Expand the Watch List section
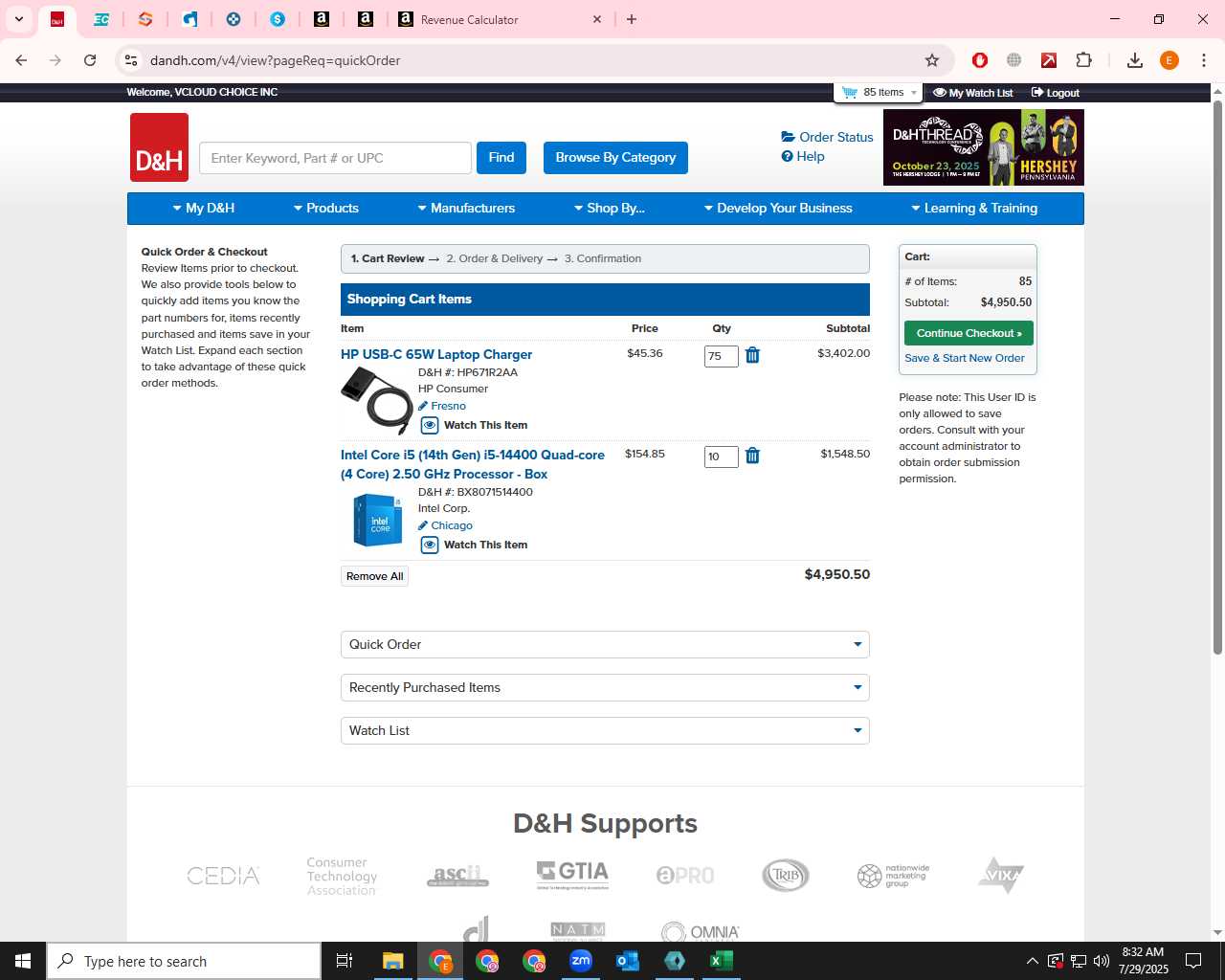 (x=605, y=730)
